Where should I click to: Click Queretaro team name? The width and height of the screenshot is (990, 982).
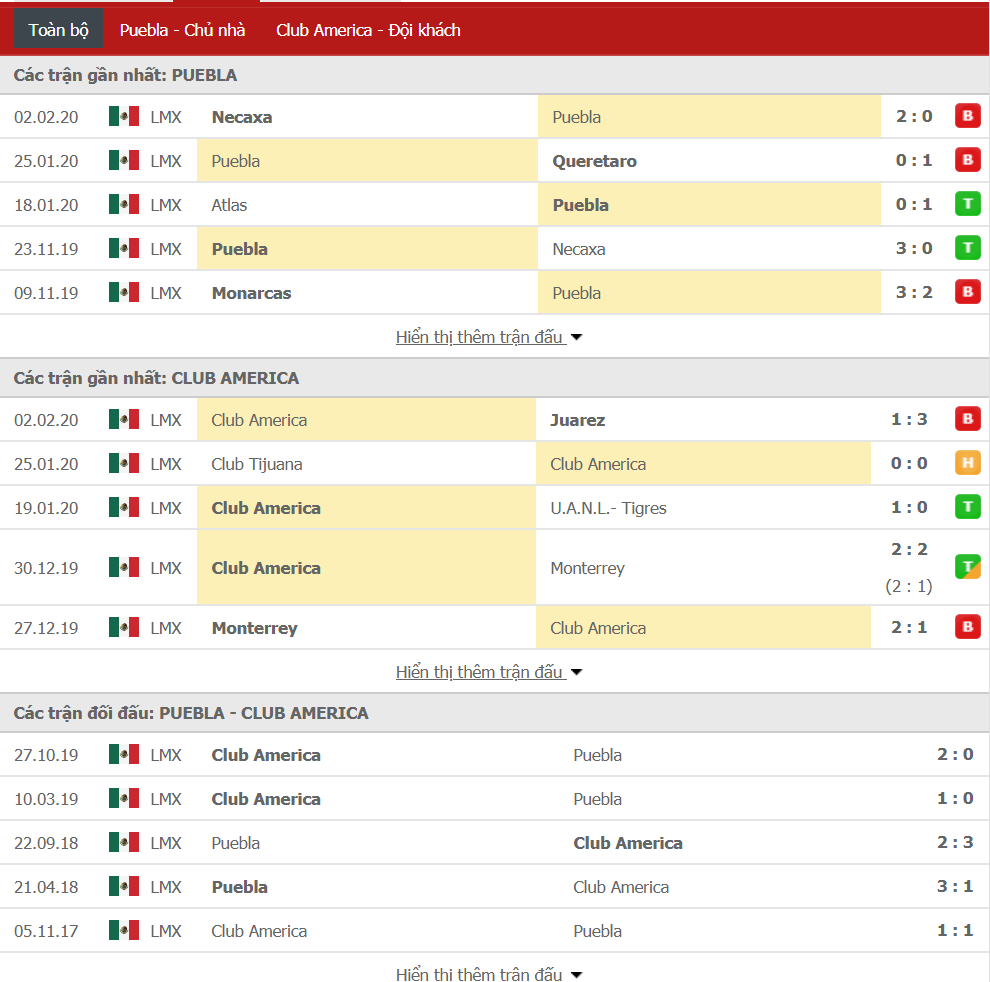coord(594,161)
